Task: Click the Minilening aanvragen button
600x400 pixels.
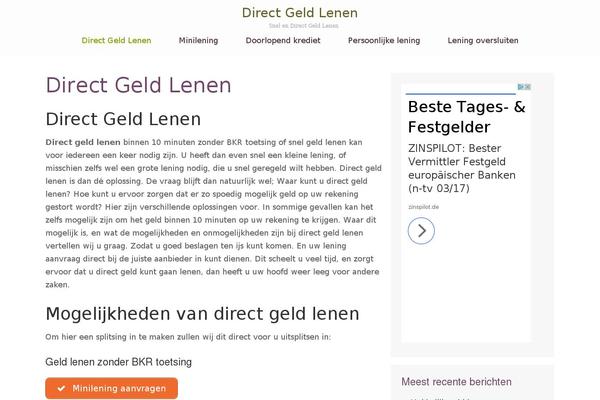Action: [111, 388]
